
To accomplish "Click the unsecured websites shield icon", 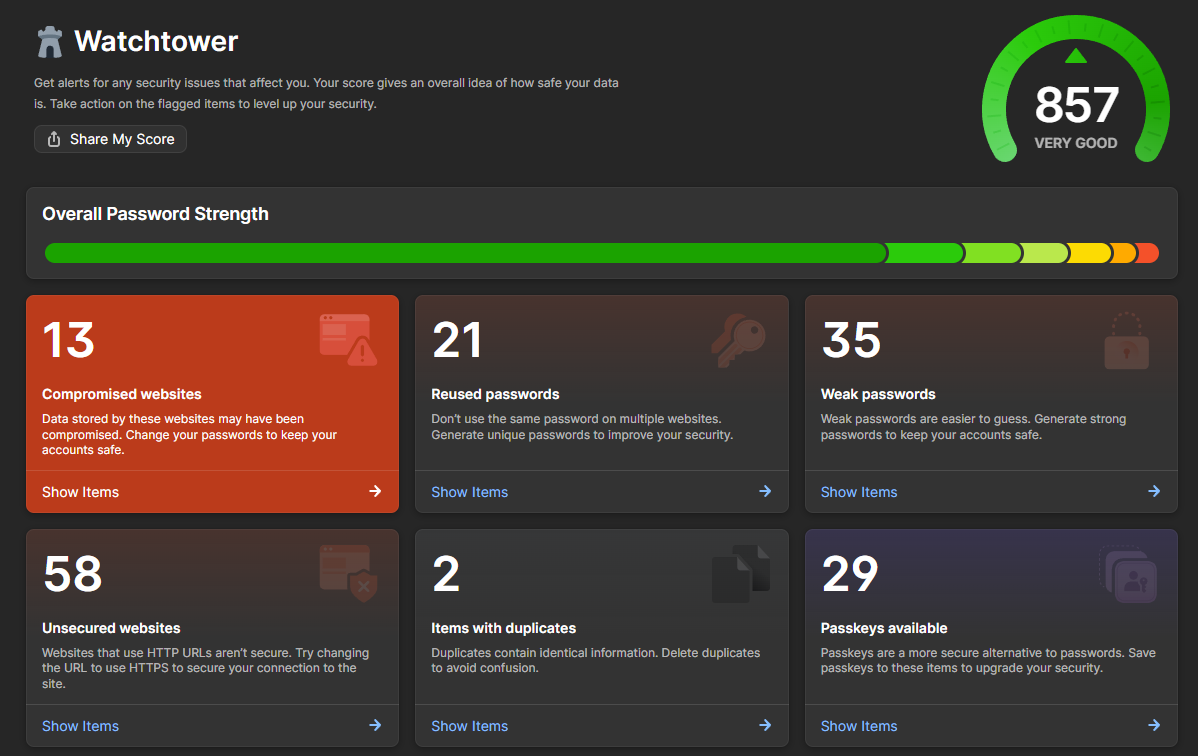I will (348, 573).
